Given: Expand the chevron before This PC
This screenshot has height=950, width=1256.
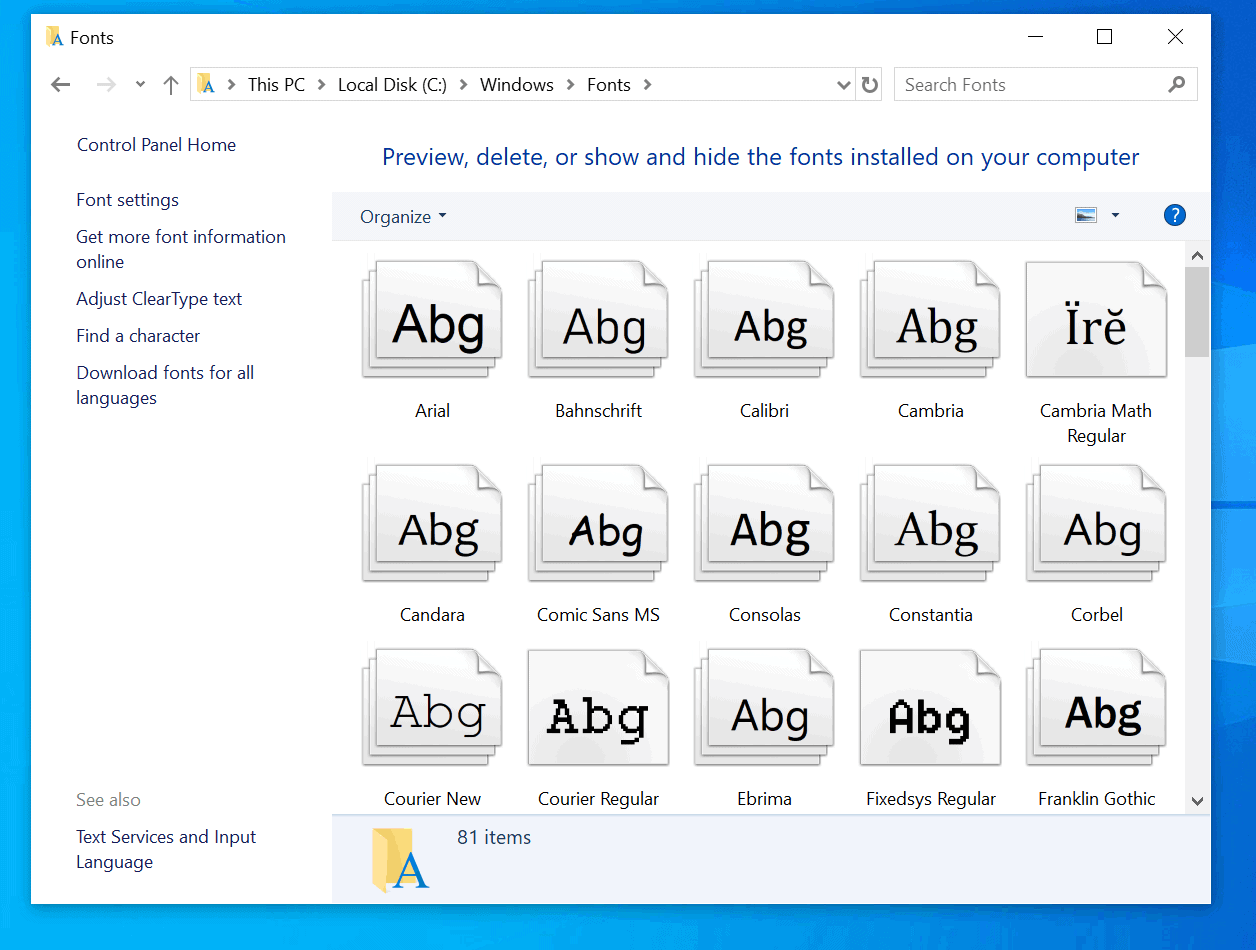Looking at the screenshot, I should click(x=232, y=85).
